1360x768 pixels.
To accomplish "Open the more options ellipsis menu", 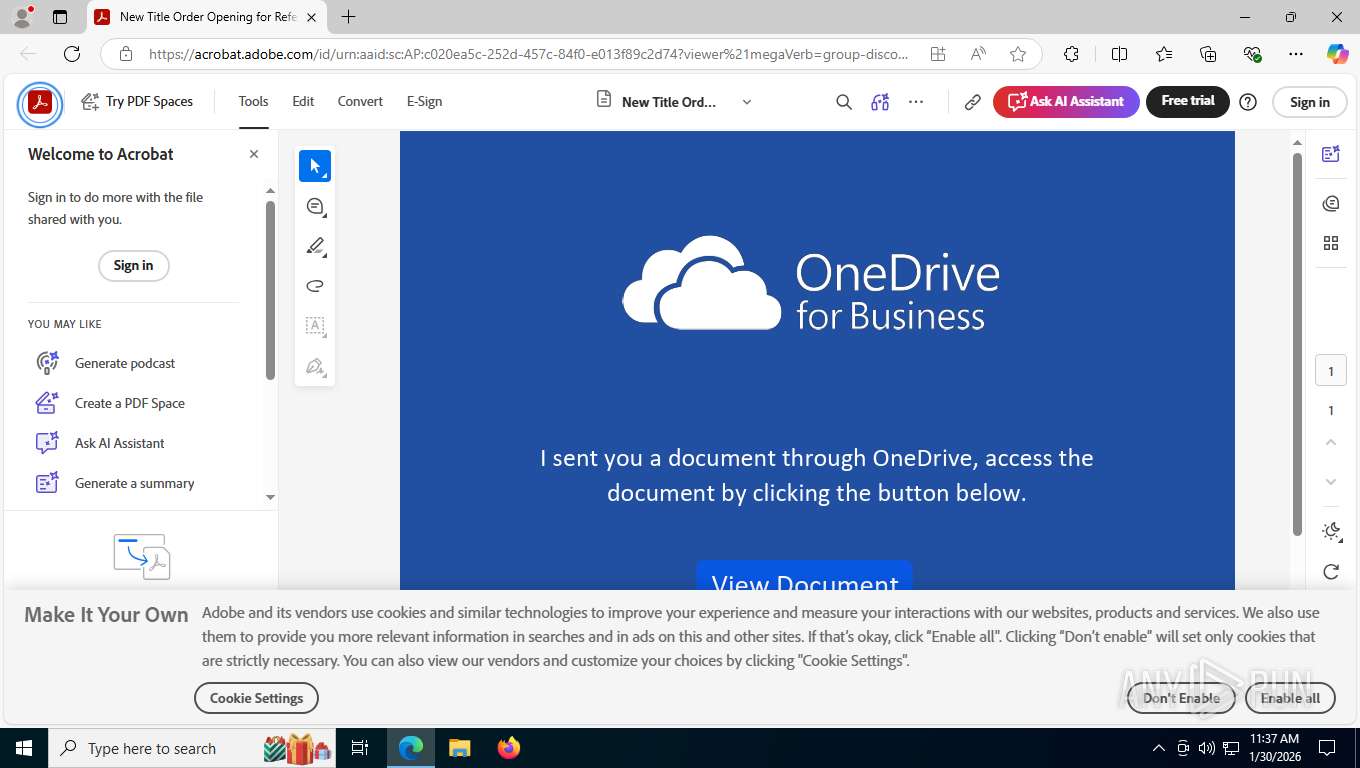I will 916,102.
